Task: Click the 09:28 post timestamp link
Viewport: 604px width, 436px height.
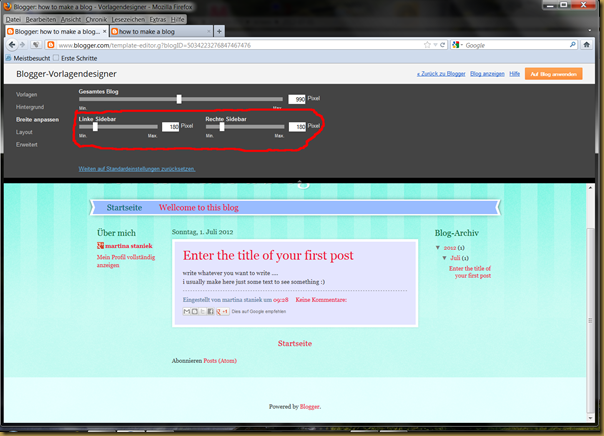Action: (280, 300)
